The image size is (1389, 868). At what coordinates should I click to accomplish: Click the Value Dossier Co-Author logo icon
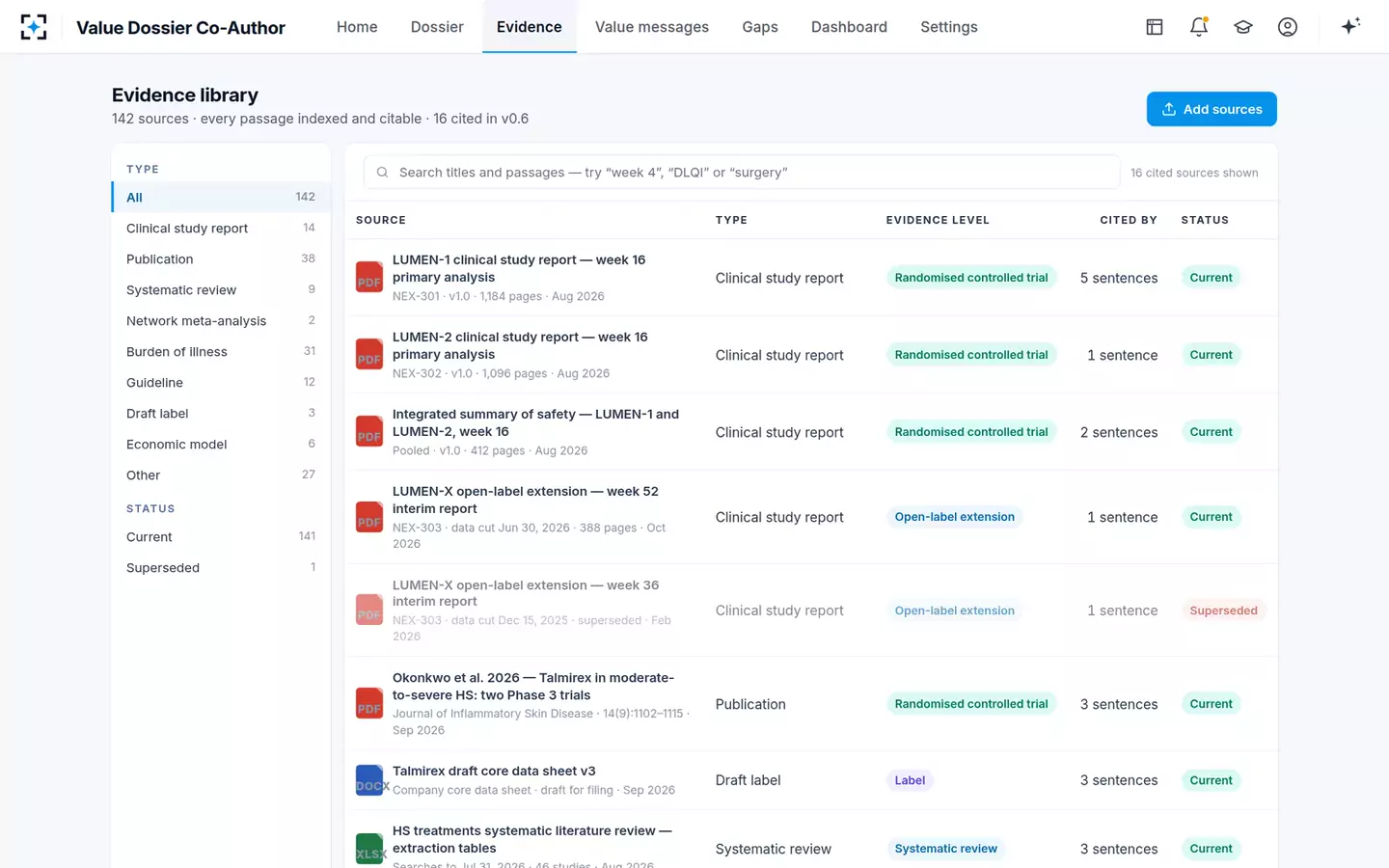click(34, 27)
